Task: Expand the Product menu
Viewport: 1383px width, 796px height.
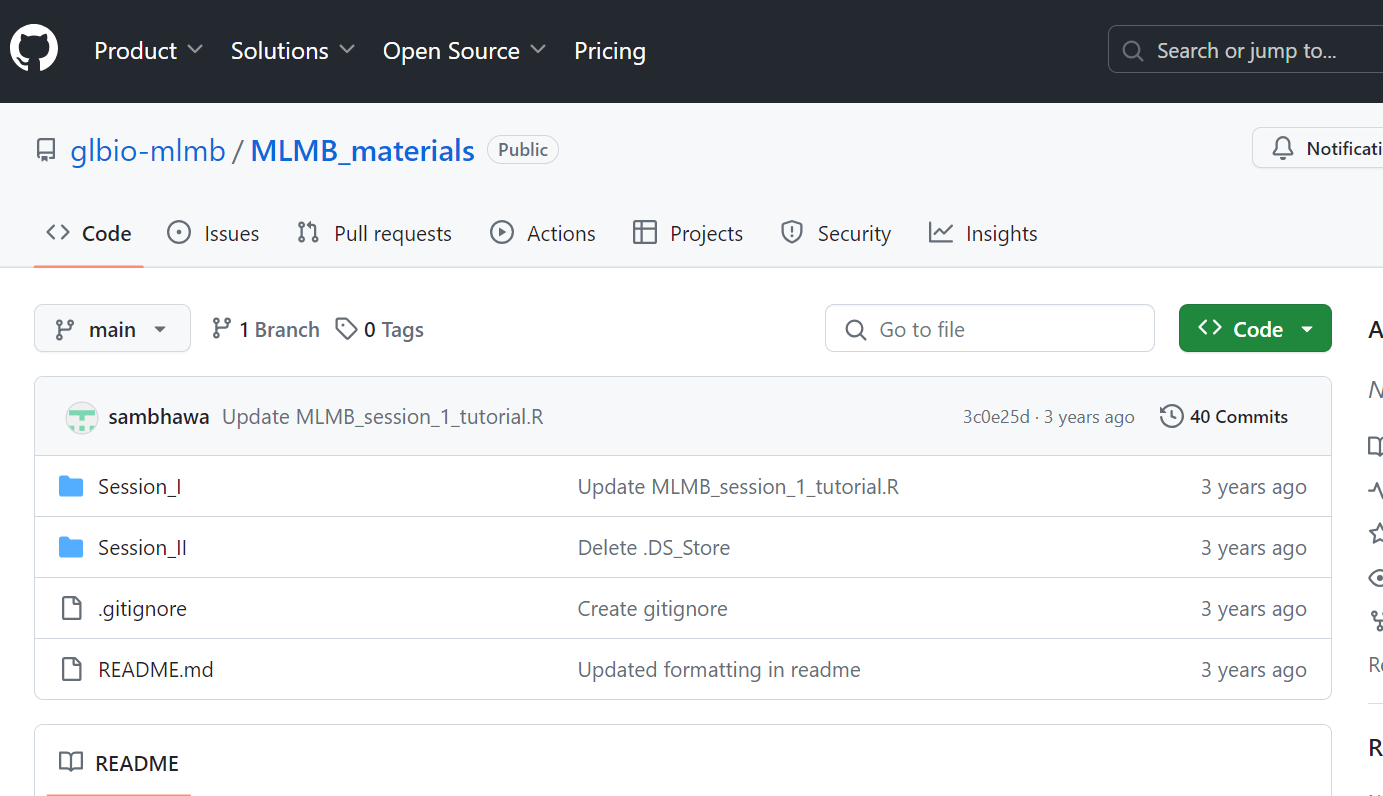Action: coord(148,51)
